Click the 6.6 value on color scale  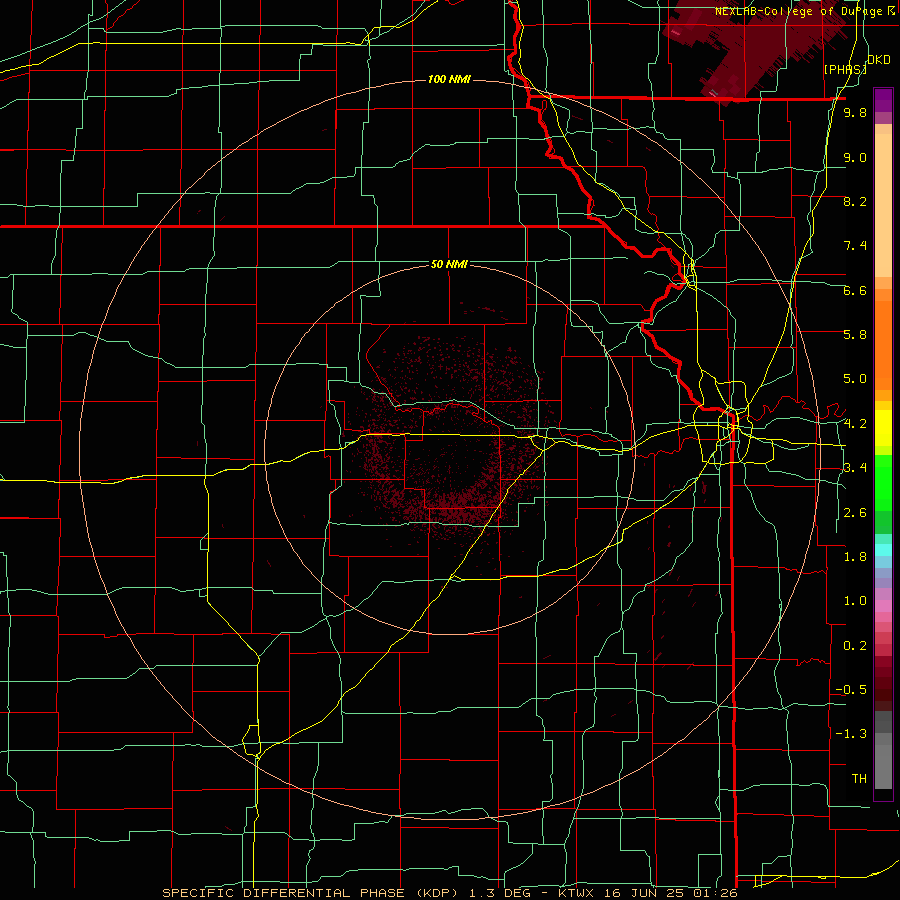click(855, 290)
